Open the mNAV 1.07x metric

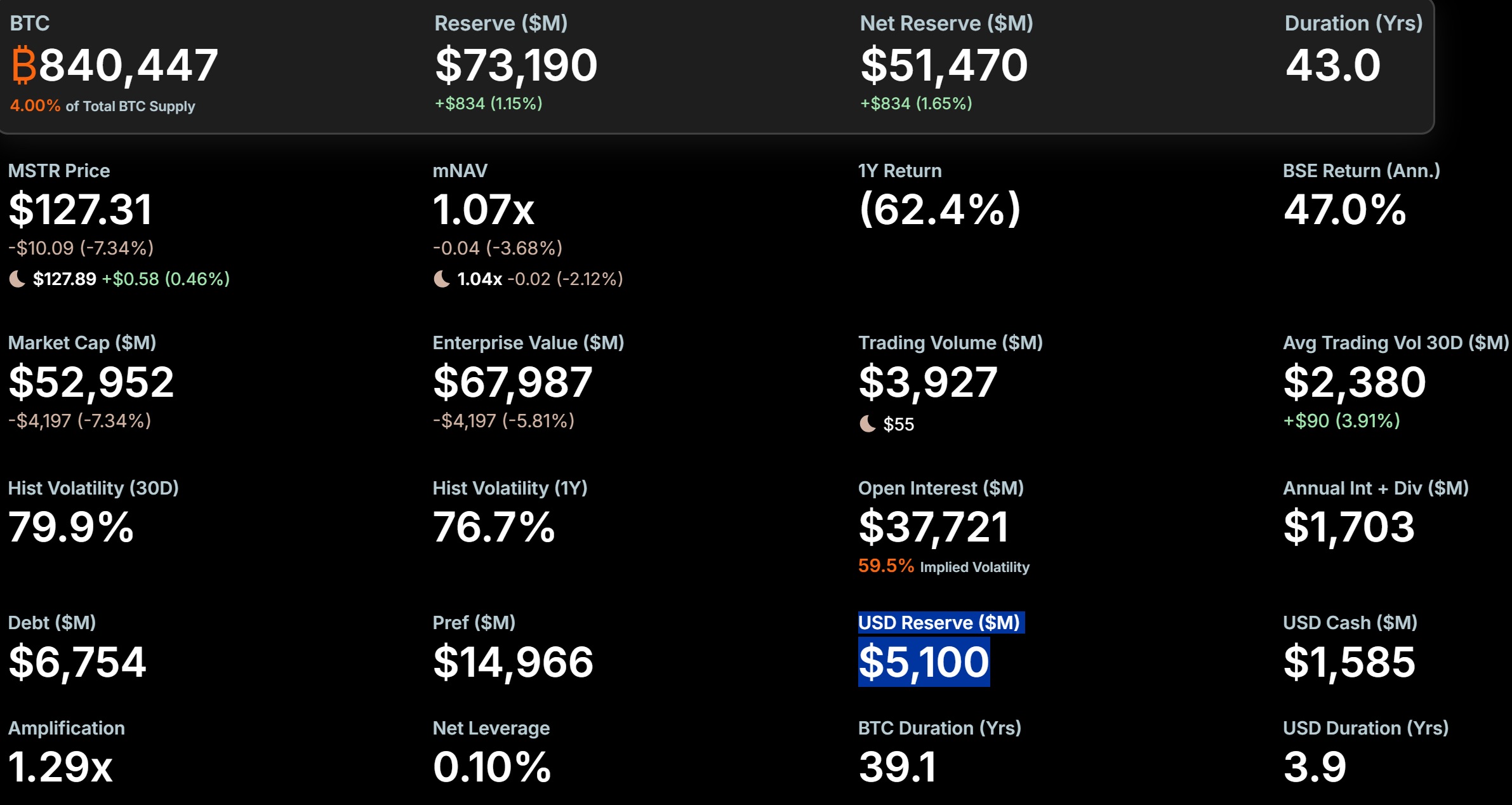click(x=484, y=210)
